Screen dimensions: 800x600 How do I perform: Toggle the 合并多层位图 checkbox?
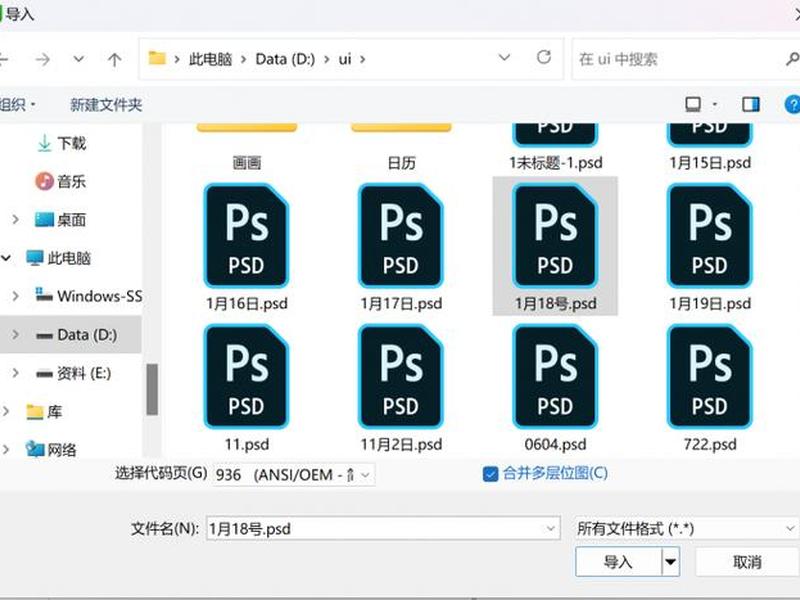[x=490, y=474]
